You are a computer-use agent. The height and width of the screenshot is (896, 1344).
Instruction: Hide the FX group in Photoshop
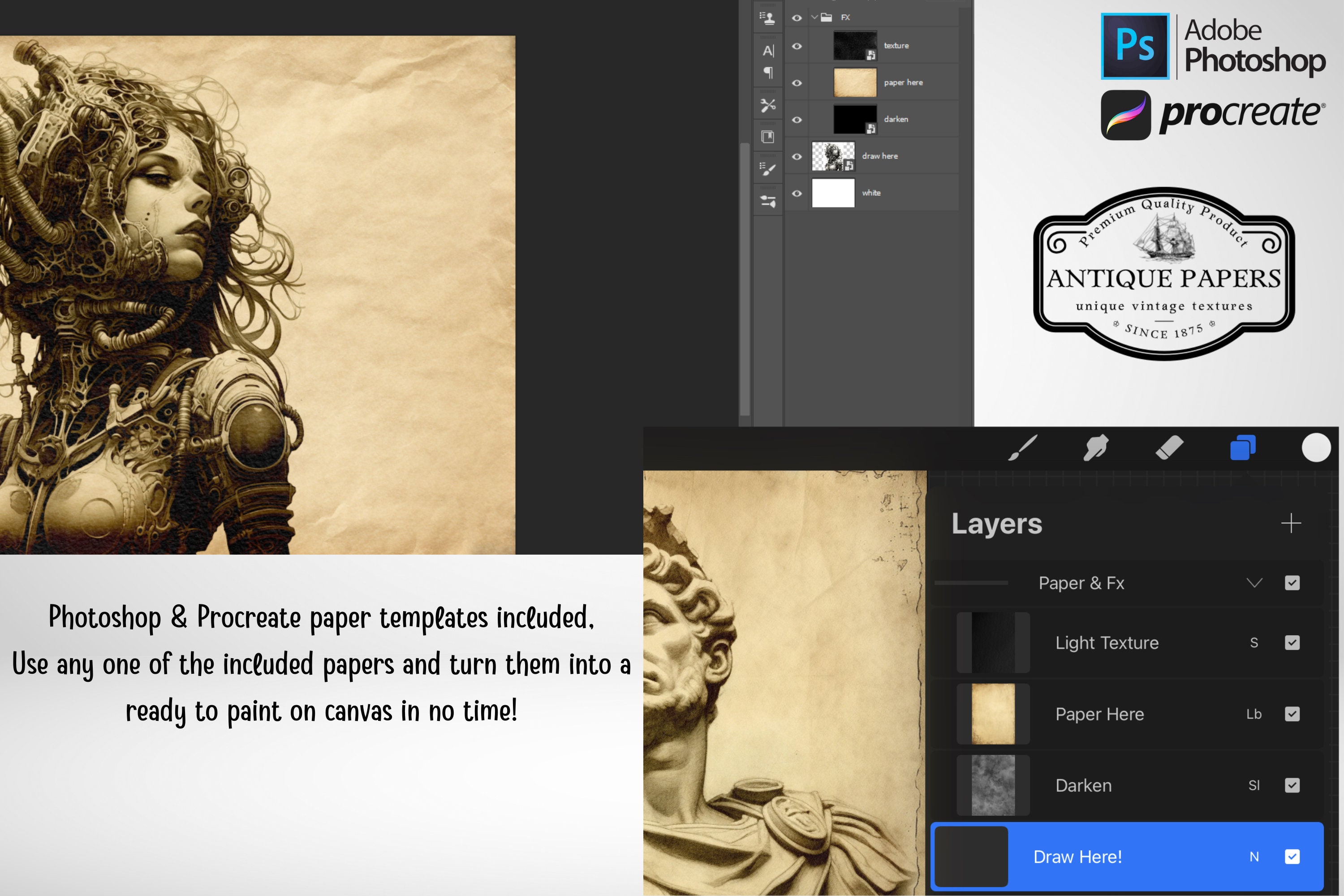(x=797, y=18)
